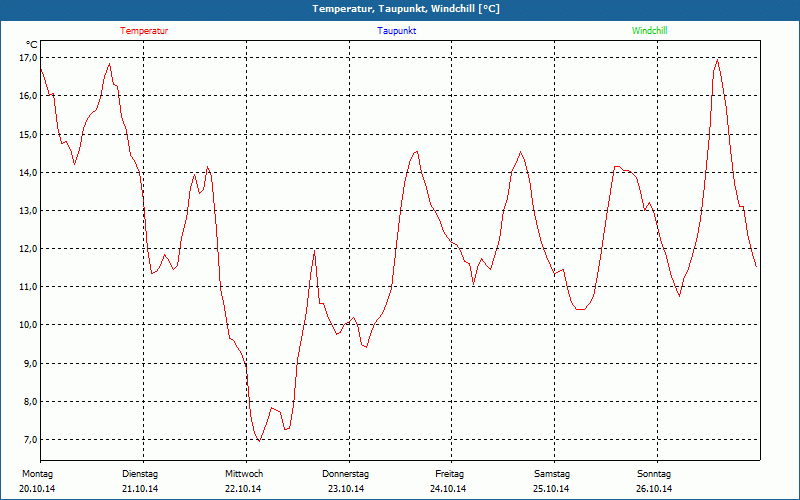The height and width of the screenshot is (500, 800).
Task: Click the °C unit label on axis
Action: pyautogui.click(x=32, y=45)
